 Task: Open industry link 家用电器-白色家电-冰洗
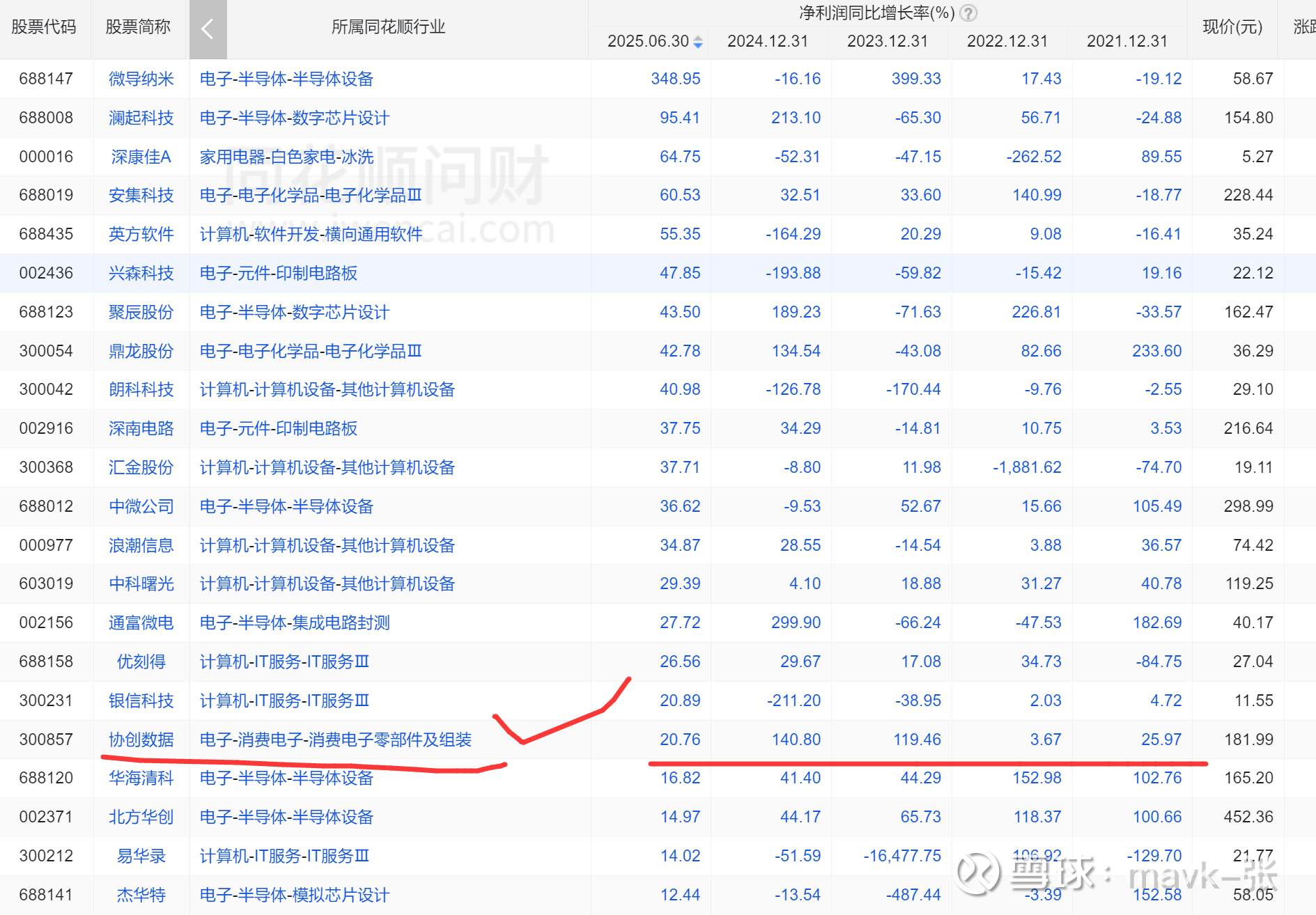[x=287, y=157]
